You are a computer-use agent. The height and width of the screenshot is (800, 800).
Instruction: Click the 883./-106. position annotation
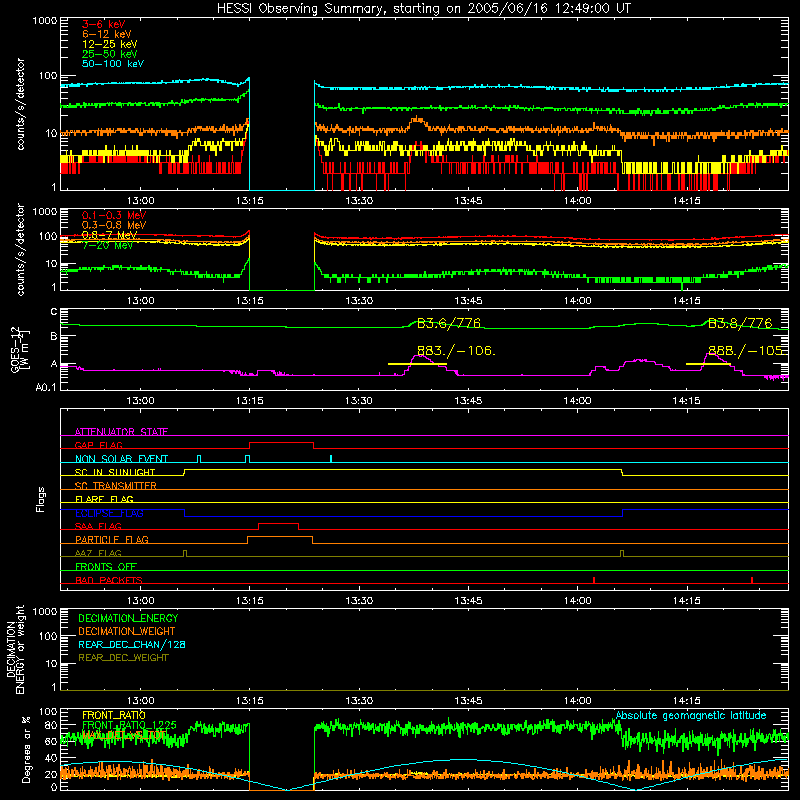[x=456, y=351]
